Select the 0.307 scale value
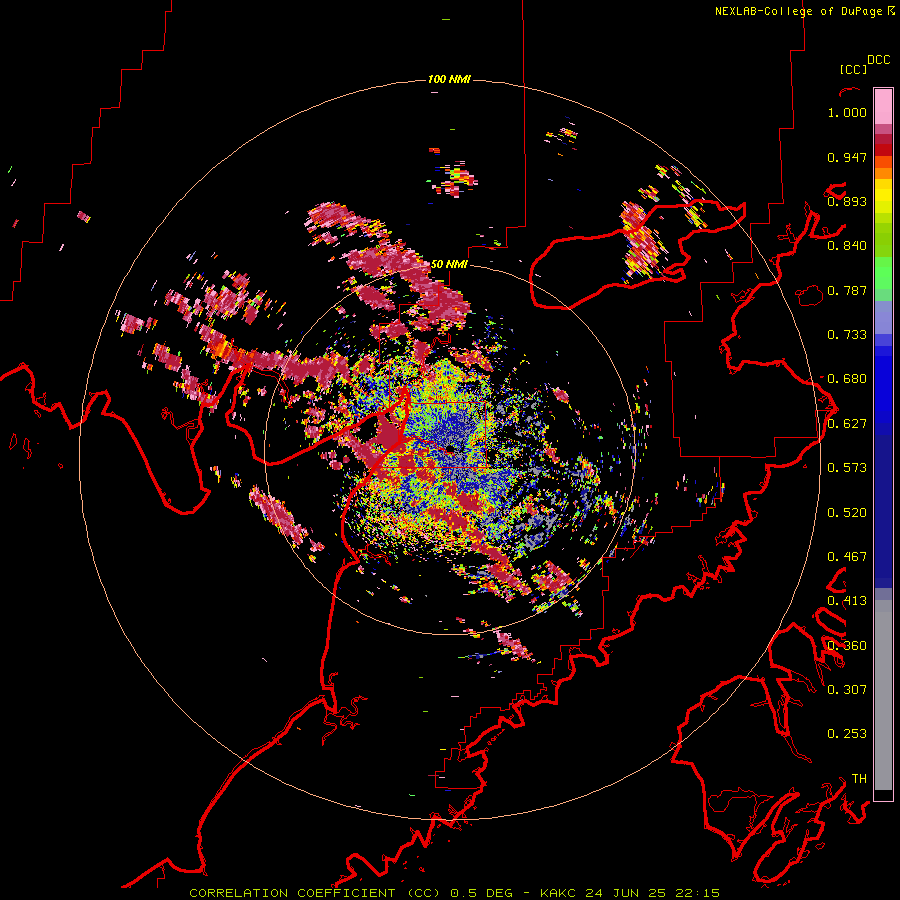Screen dimensions: 900x900 847,690
